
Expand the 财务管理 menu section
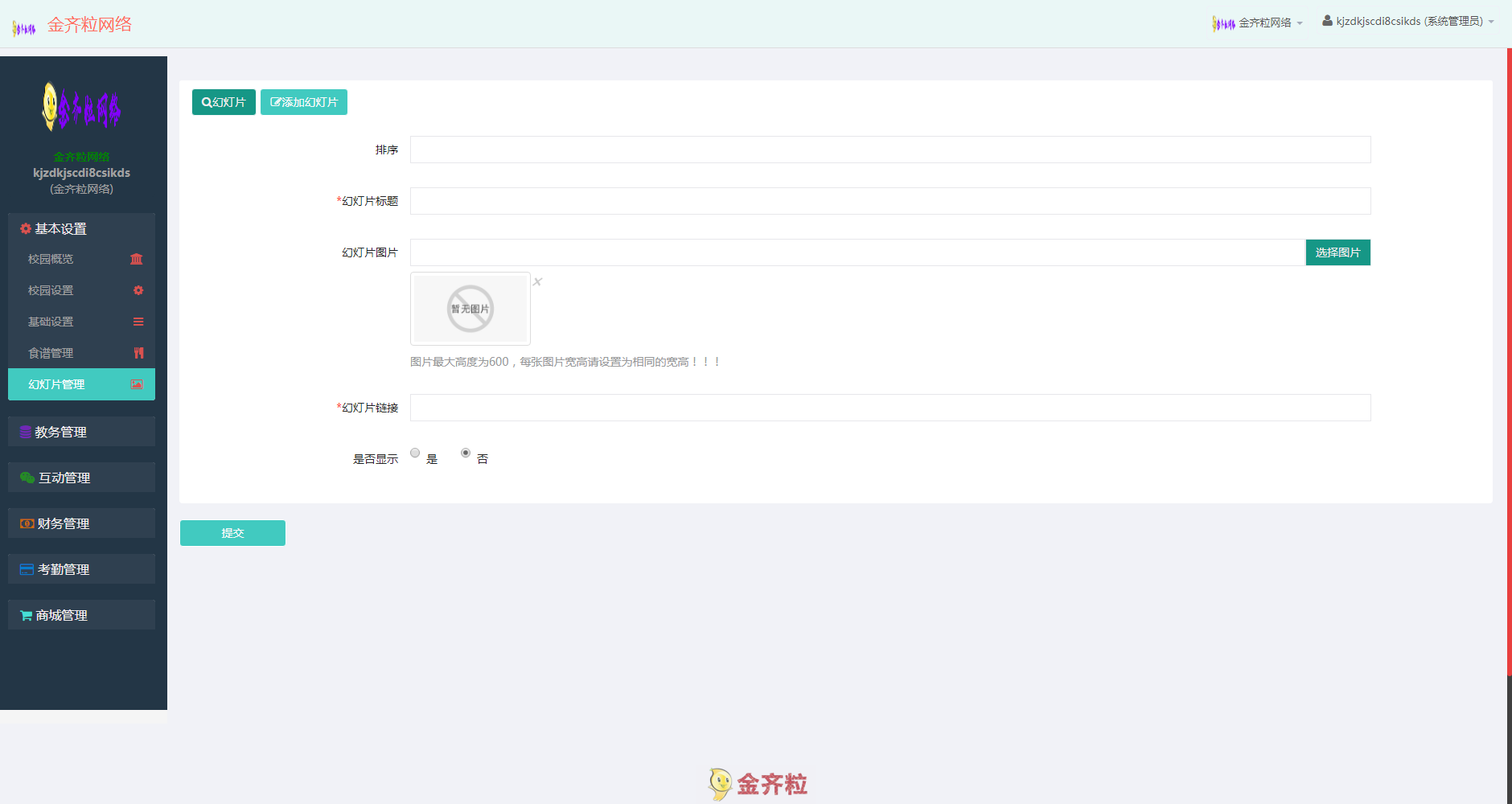[81, 523]
